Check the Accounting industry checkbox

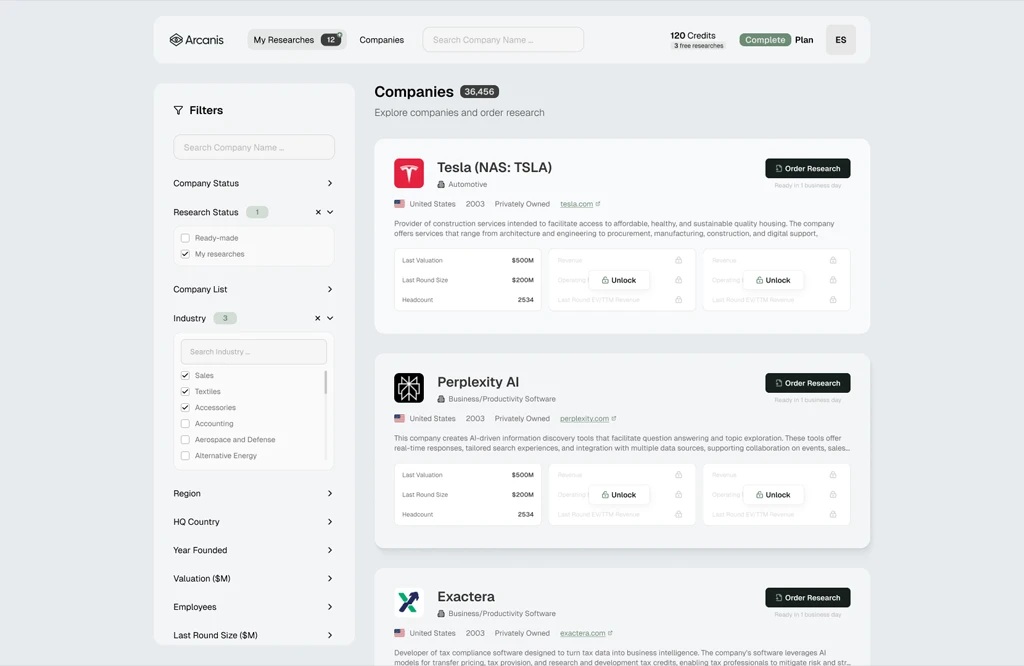pyautogui.click(x=185, y=424)
